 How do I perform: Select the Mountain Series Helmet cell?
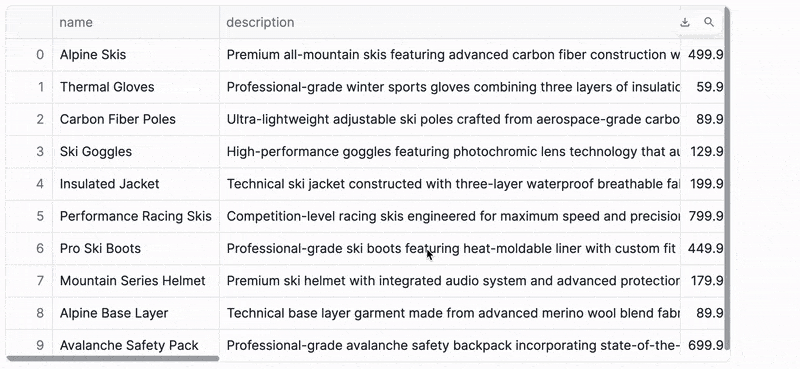[136, 281]
